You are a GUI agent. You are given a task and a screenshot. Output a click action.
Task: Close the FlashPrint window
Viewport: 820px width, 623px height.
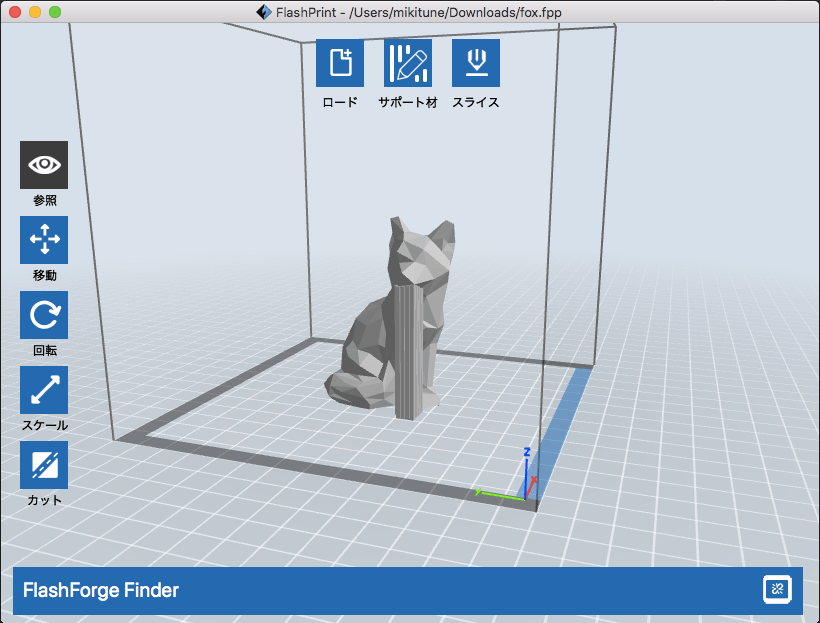click(x=15, y=12)
